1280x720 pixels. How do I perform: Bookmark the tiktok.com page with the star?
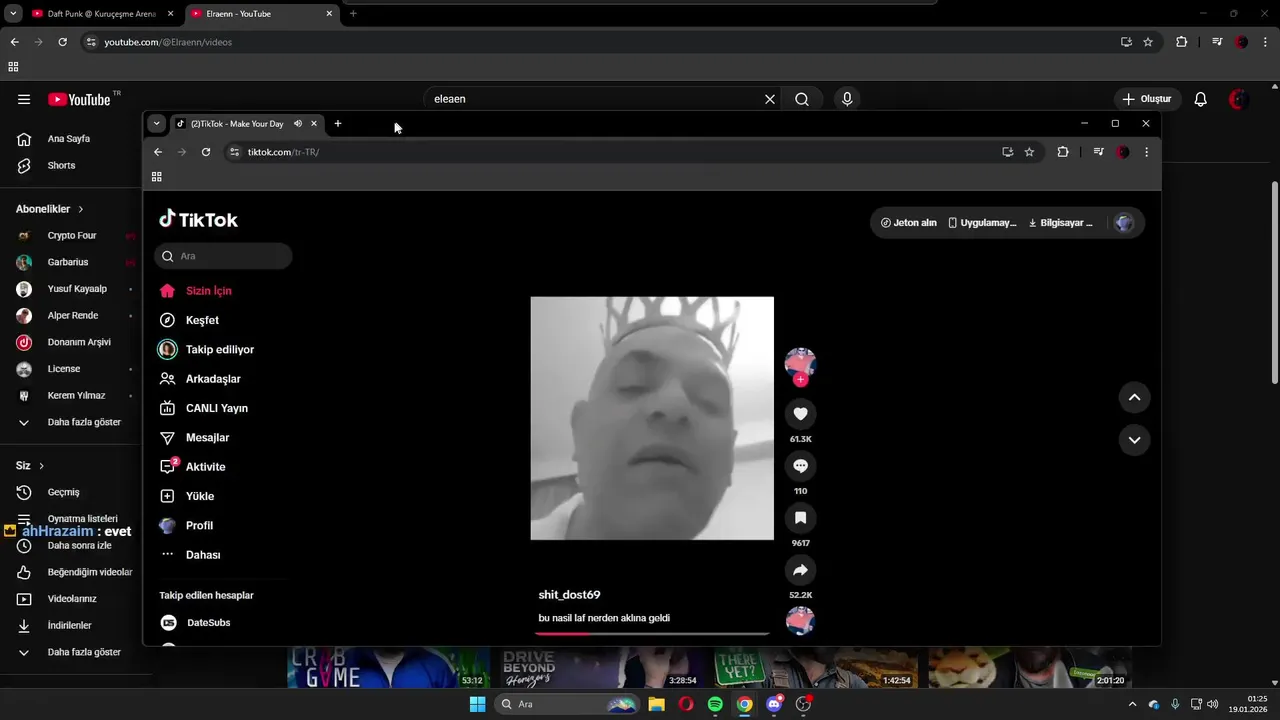coord(1029,152)
